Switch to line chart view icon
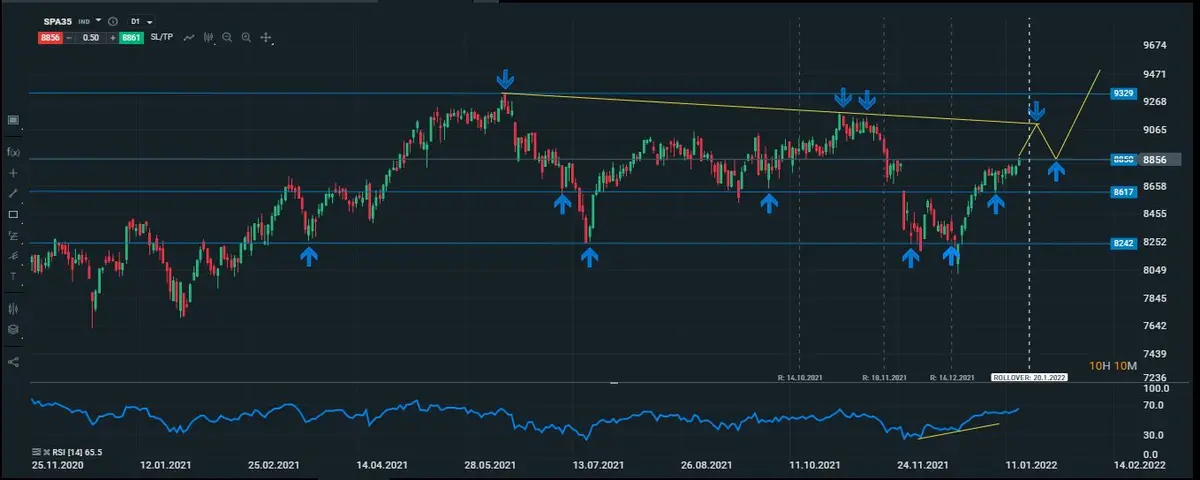Image resolution: width=1200 pixels, height=480 pixels. pyautogui.click(x=189, y=37)
